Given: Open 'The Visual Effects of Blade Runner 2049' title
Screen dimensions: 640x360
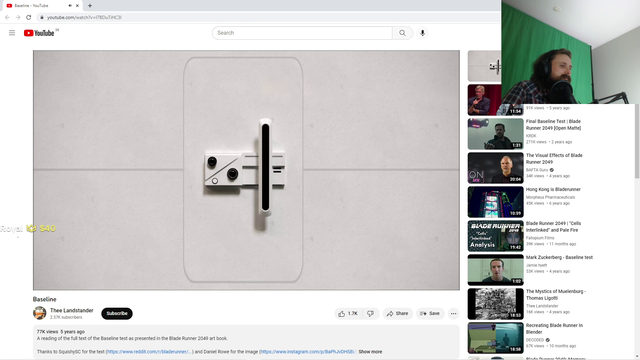Looking at the screenshot, I should [554, 158].
